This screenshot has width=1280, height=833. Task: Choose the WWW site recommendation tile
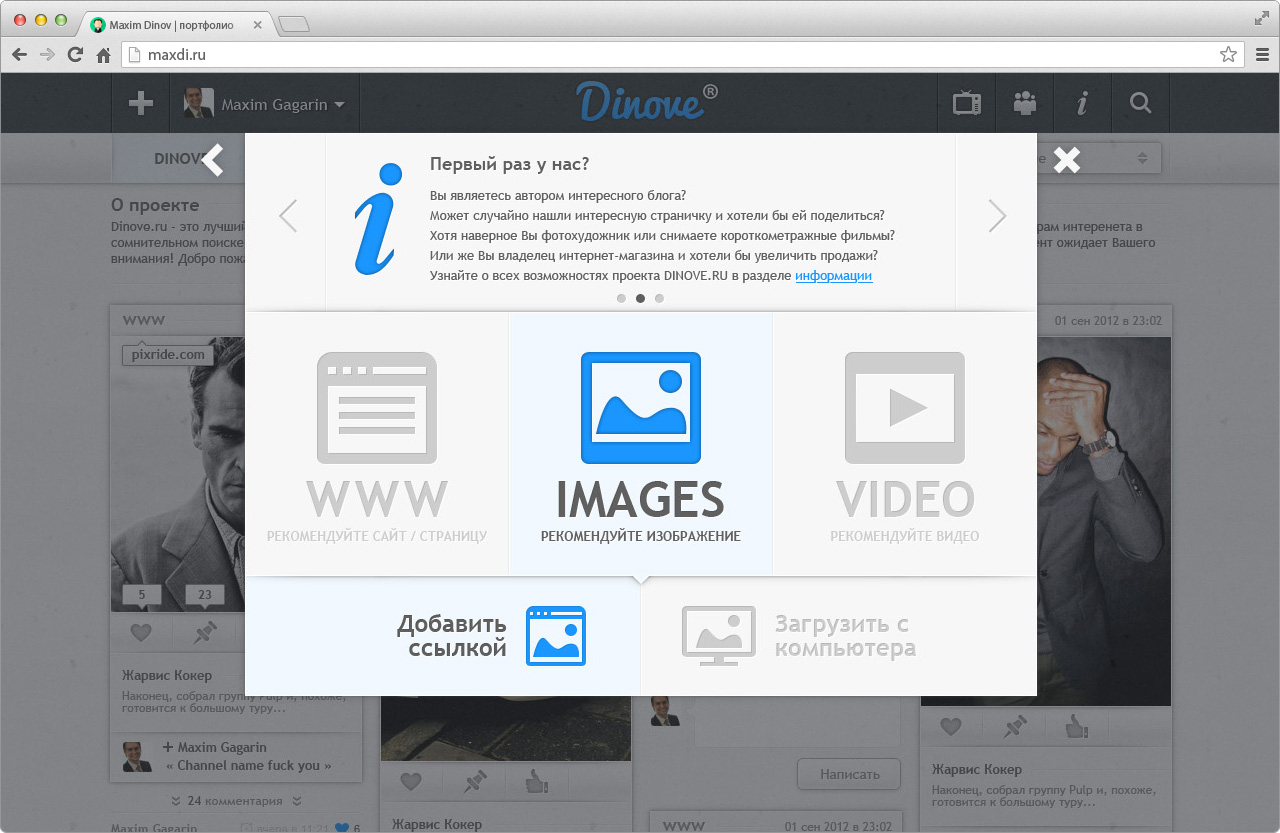coord(377,444)
